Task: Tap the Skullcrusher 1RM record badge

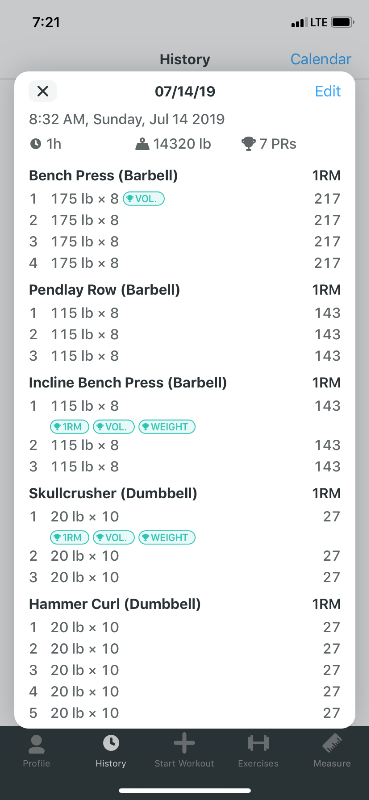Action: [x=69, y=537]
